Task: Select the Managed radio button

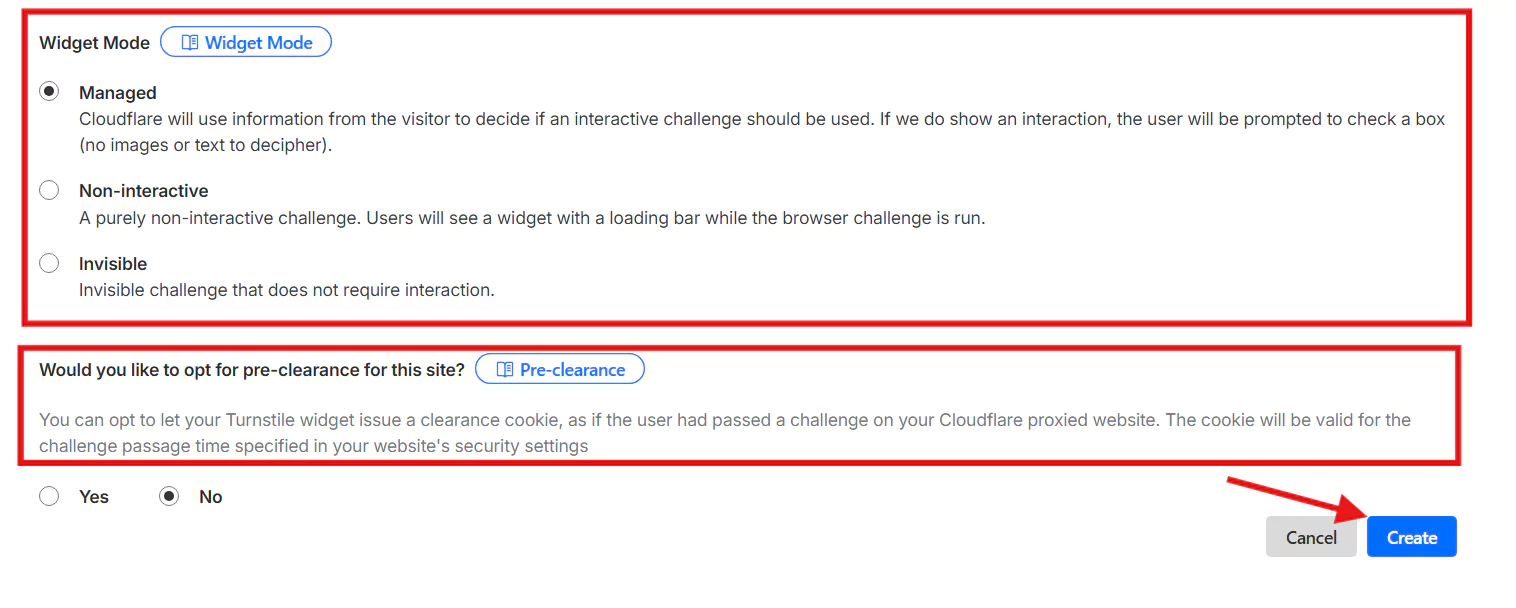Action: pyautogui.click(x=49, y=92)
